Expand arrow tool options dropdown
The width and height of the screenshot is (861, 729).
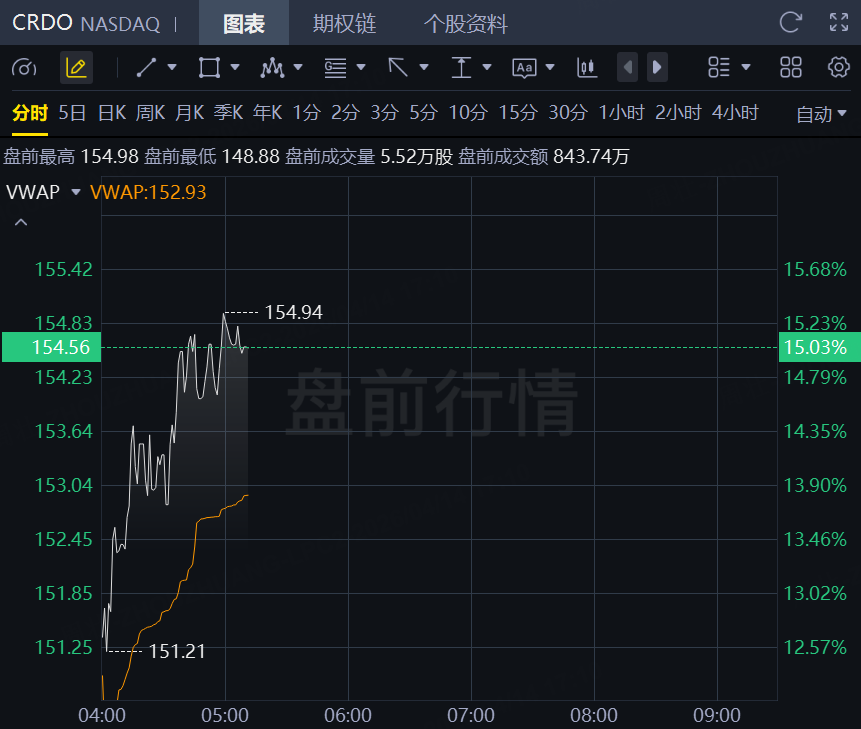point(424,68)
